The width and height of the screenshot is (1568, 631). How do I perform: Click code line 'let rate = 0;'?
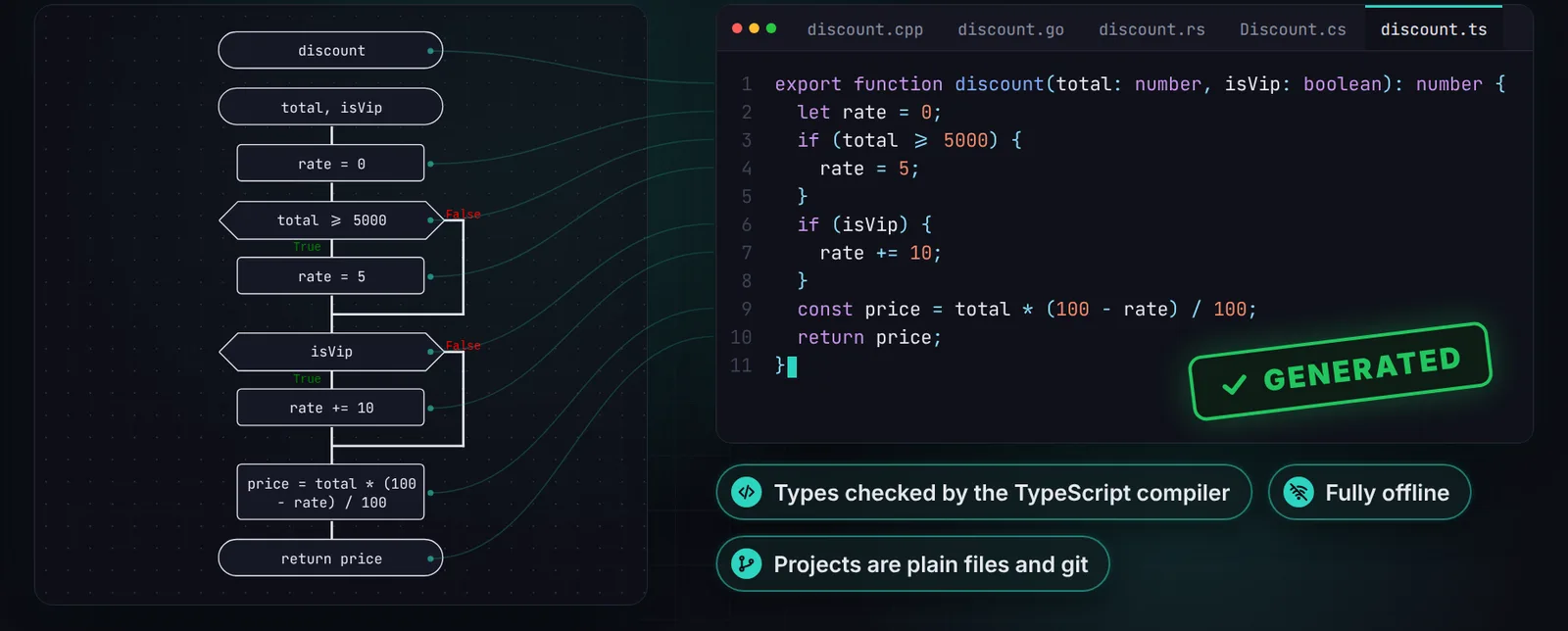[868, 112]
